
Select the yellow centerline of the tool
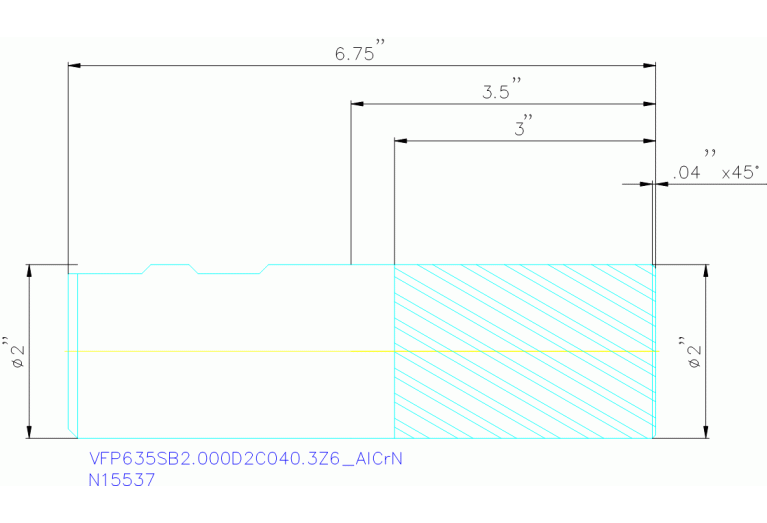coord(362,351)
